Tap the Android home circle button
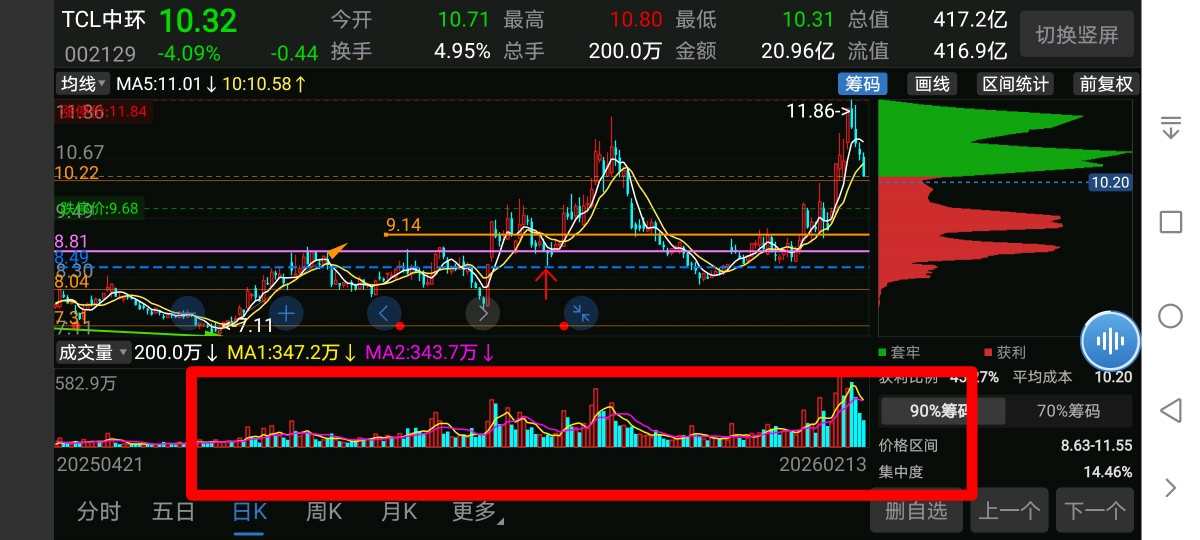The width and height of the screenshot is (1200, 540). 1170,317
